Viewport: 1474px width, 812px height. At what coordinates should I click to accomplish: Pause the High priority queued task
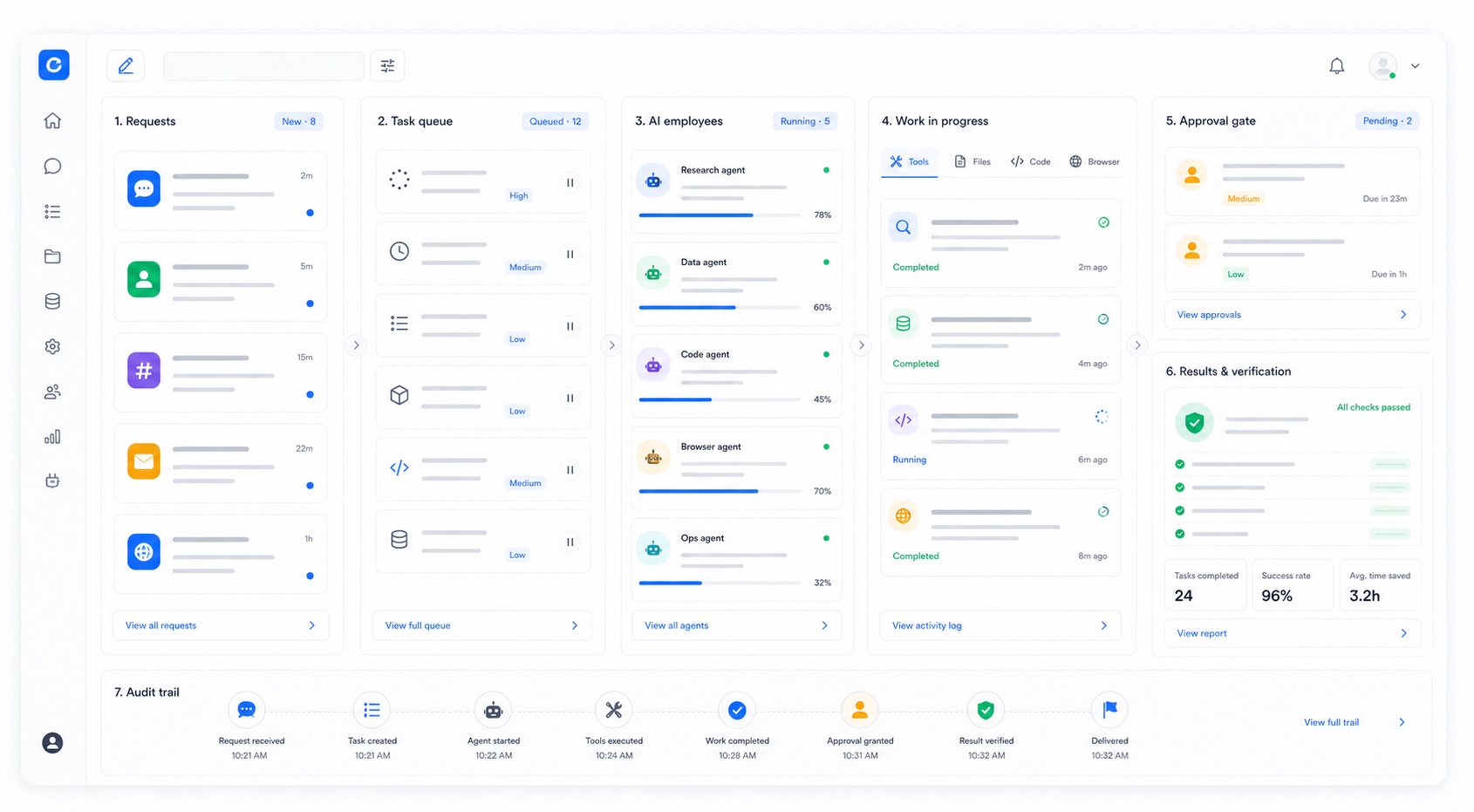point(570,182)
